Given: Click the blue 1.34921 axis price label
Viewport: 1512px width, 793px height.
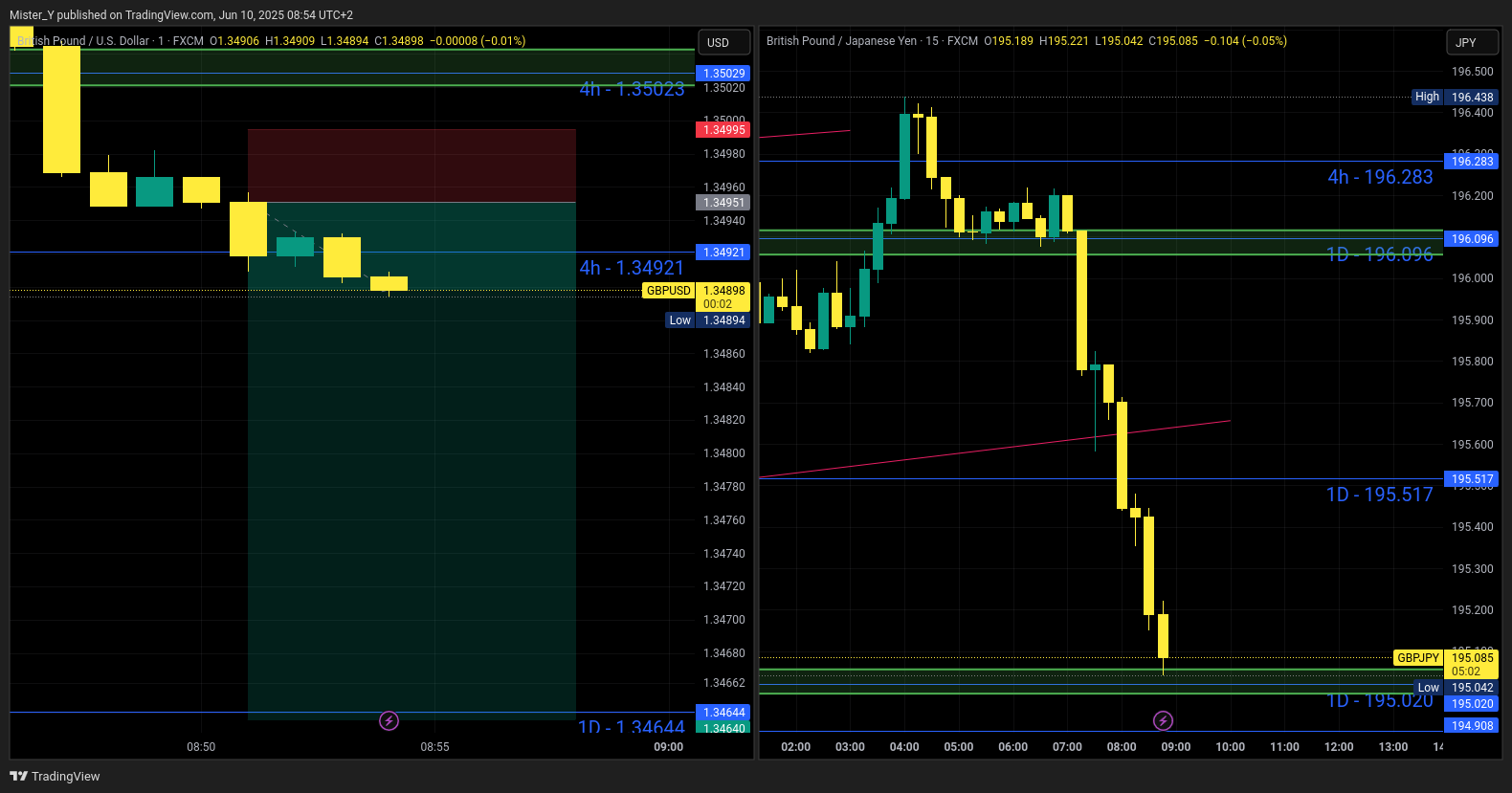Looking at the screenshot, I should click(723, 253).
